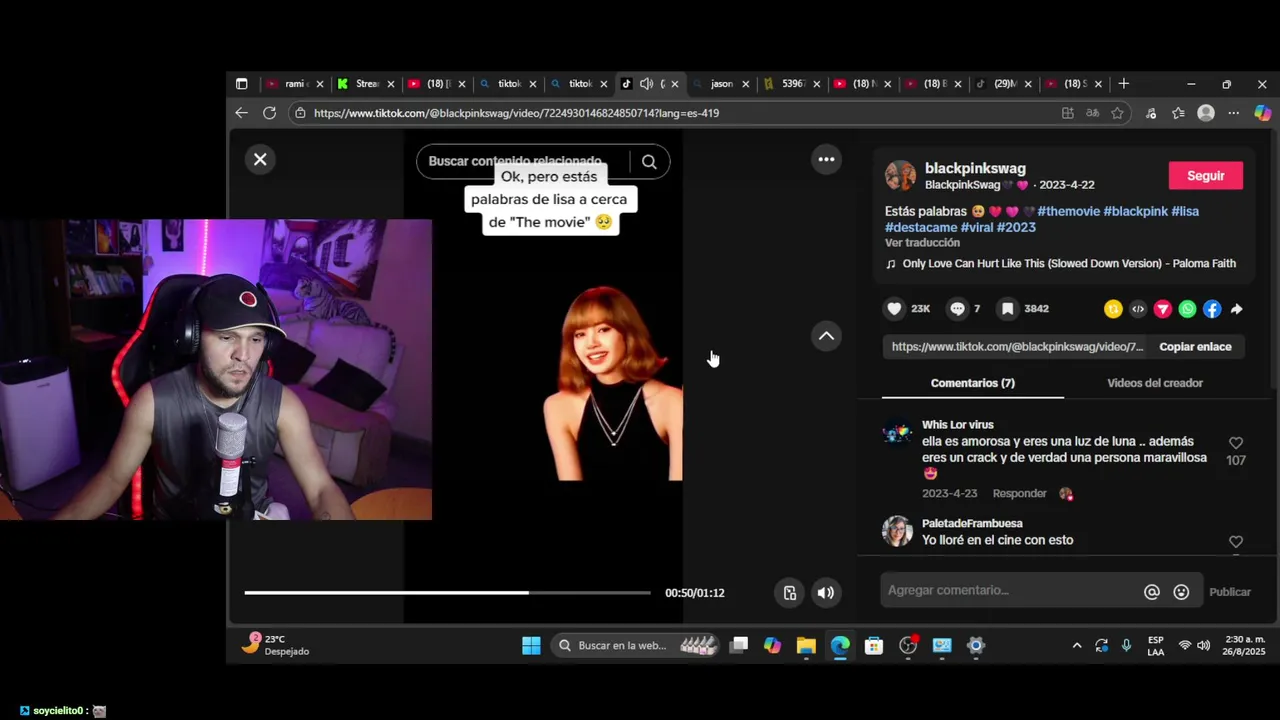
Task: Switch to Comentarios (7) tab
Action: point(972,383)
